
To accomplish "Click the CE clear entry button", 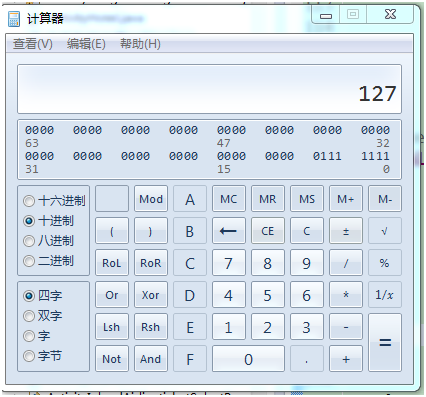I will 268,231.
